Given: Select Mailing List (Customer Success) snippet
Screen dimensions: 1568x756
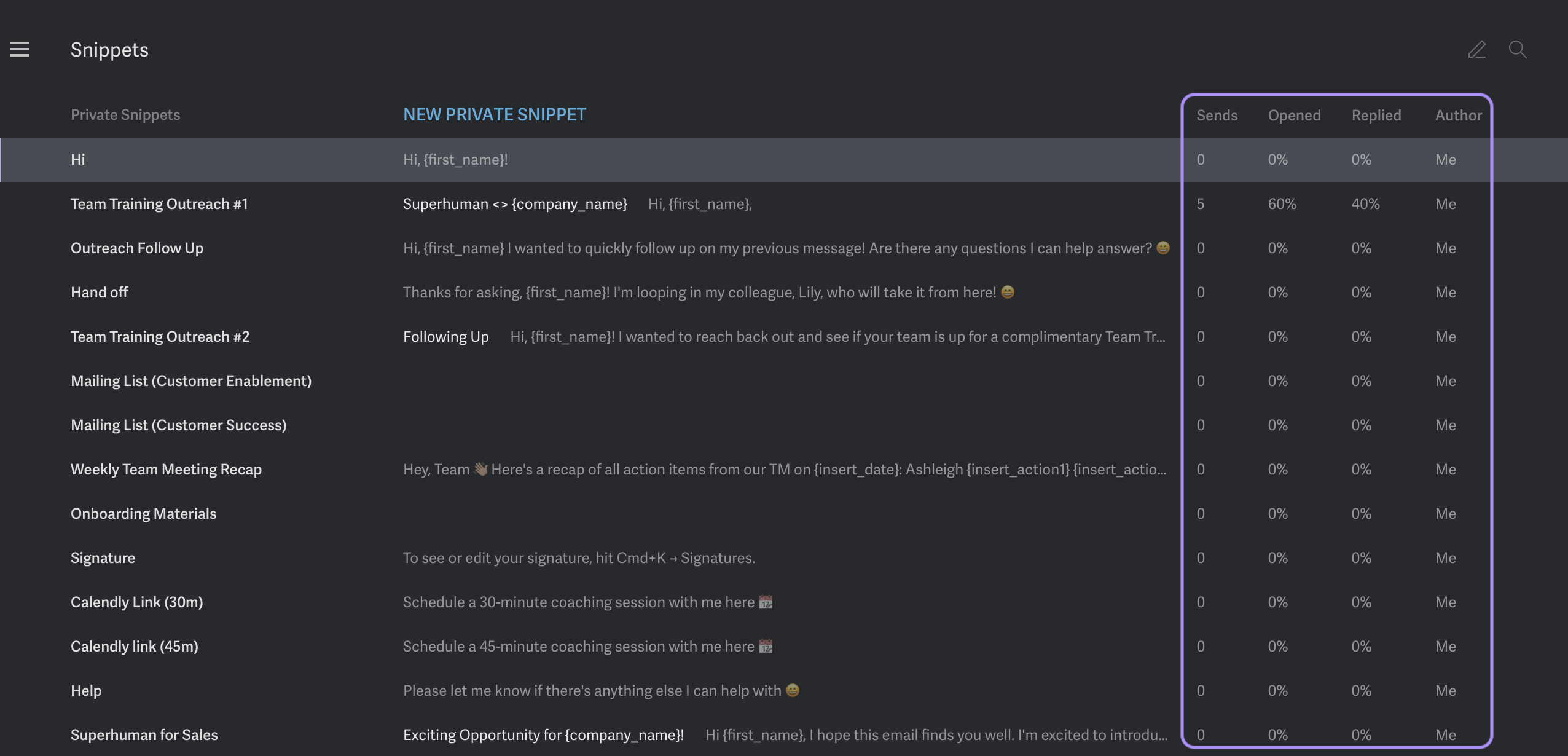Looking at the screenshot, I should [179, 425].
